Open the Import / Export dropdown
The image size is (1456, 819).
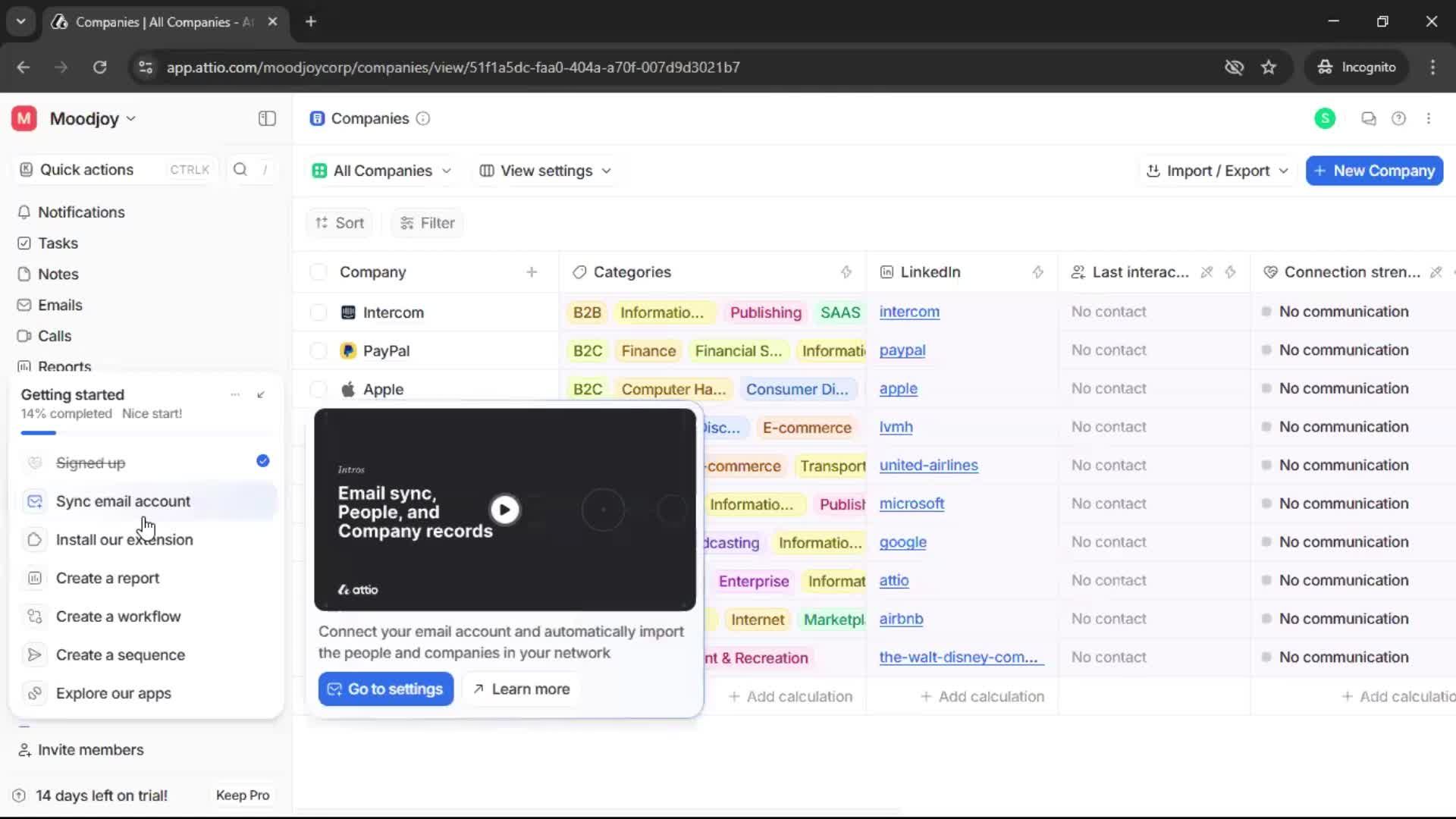pyautogui.click(x=1216, y=171)
